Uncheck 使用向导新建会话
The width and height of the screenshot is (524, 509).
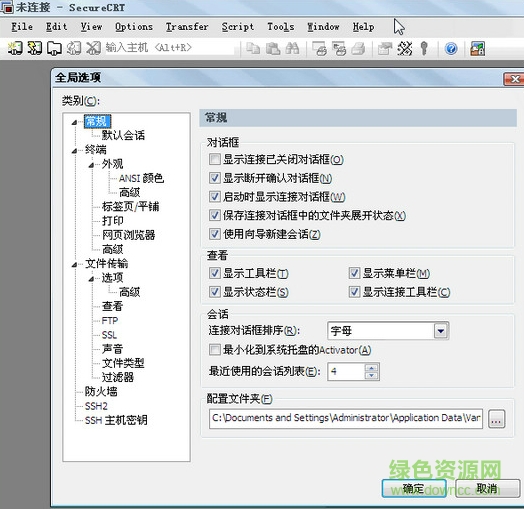(215, 234)
